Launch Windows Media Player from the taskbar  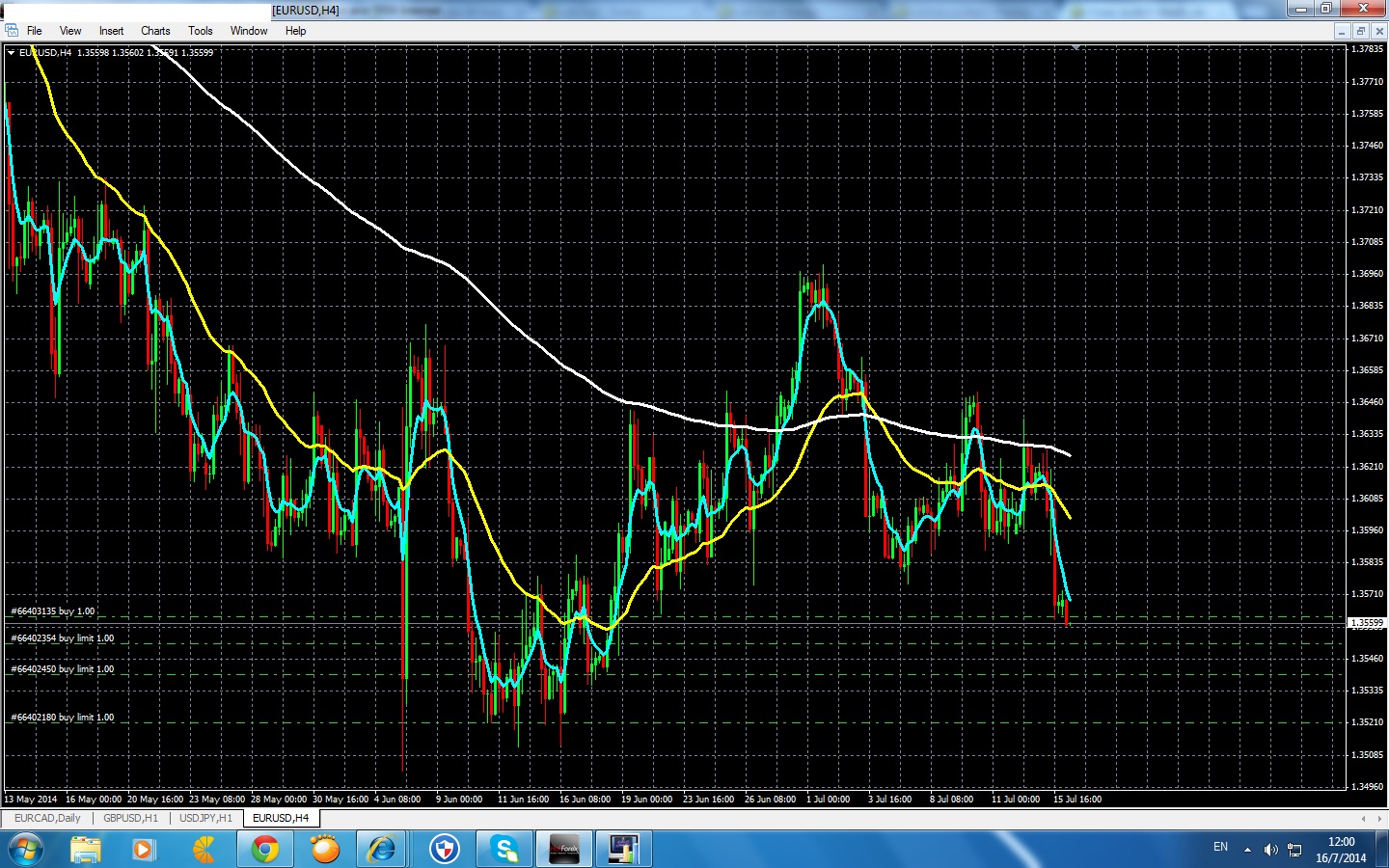(x=144, y=850)
